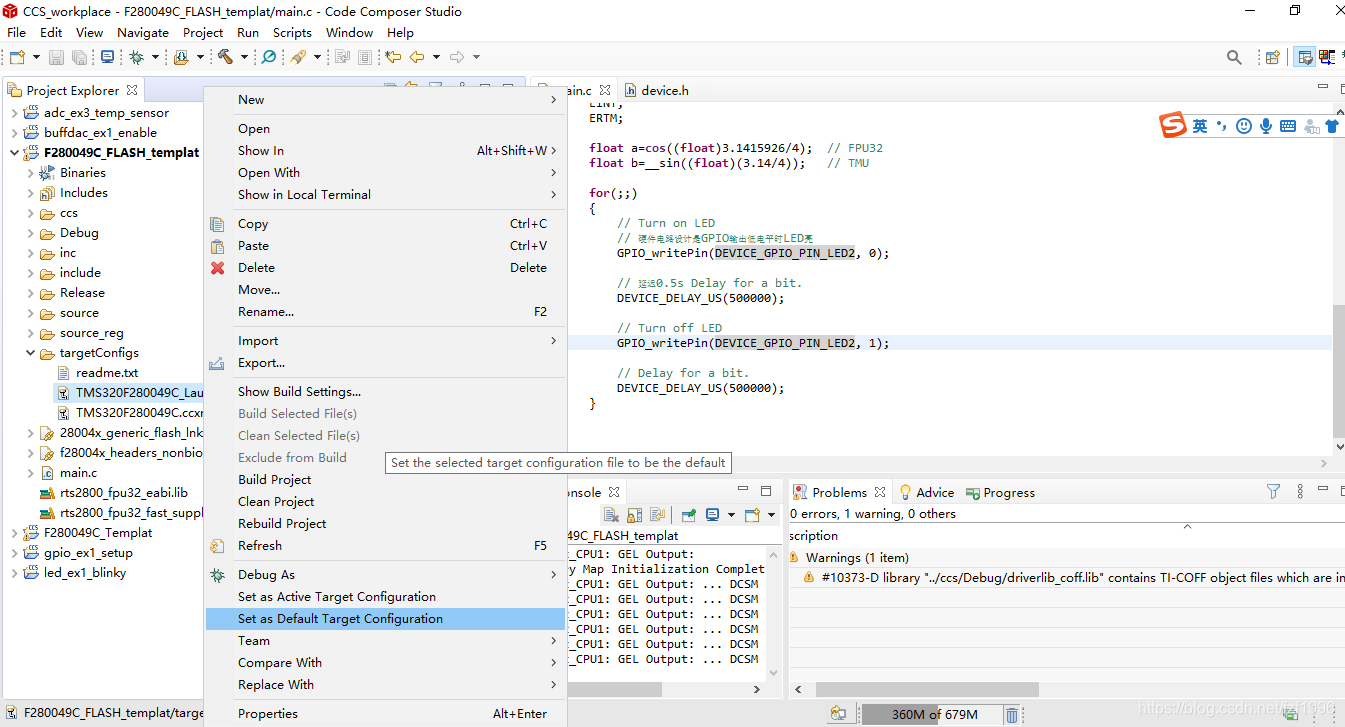The image size is (1345, 727).
Task: Click the highlighter search toolbar icon
Action: (297, 58)
